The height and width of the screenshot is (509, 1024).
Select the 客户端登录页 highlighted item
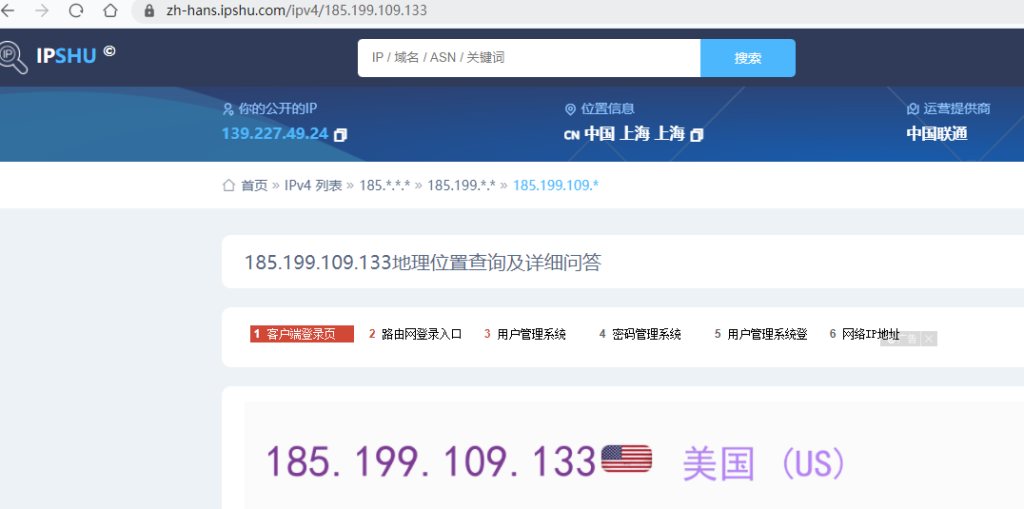(301, 334)
